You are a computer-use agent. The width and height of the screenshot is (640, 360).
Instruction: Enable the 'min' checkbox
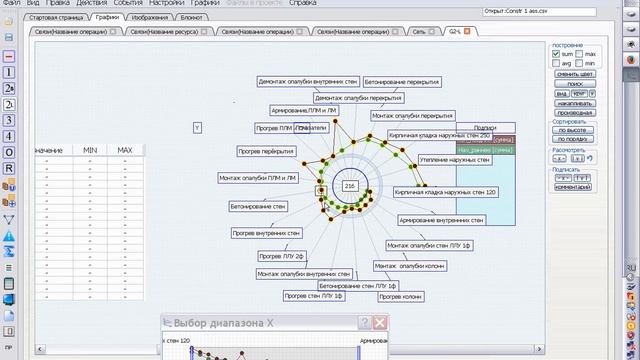pyautogui.click(x=579, y=63)
